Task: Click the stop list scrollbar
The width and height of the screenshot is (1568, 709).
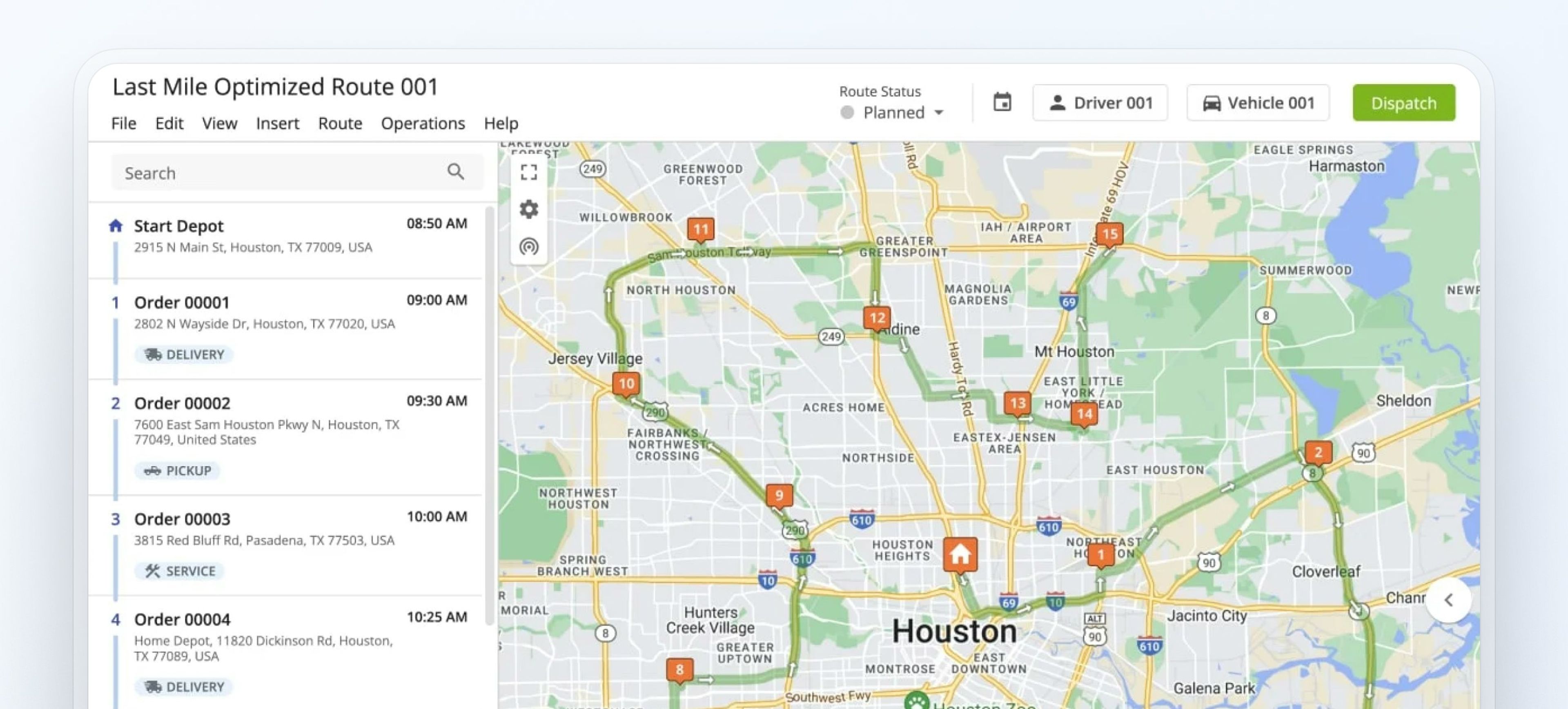Action: (489, 416)
